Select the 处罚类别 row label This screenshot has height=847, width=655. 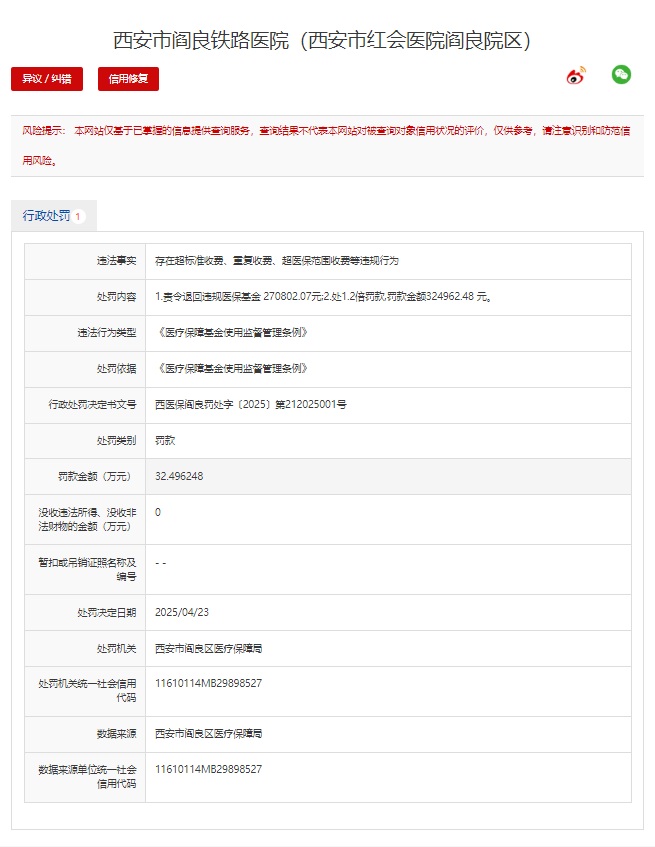coord(117,441)
